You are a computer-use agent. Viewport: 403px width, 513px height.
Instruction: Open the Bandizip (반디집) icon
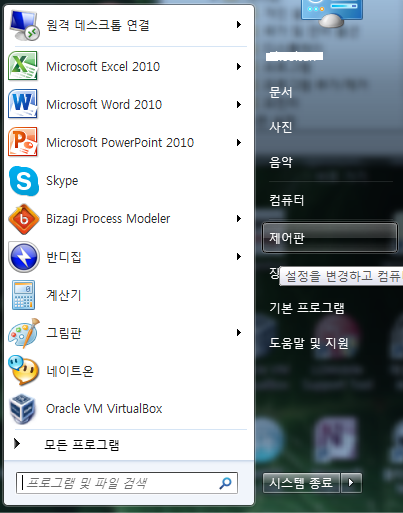coord(23,257)
